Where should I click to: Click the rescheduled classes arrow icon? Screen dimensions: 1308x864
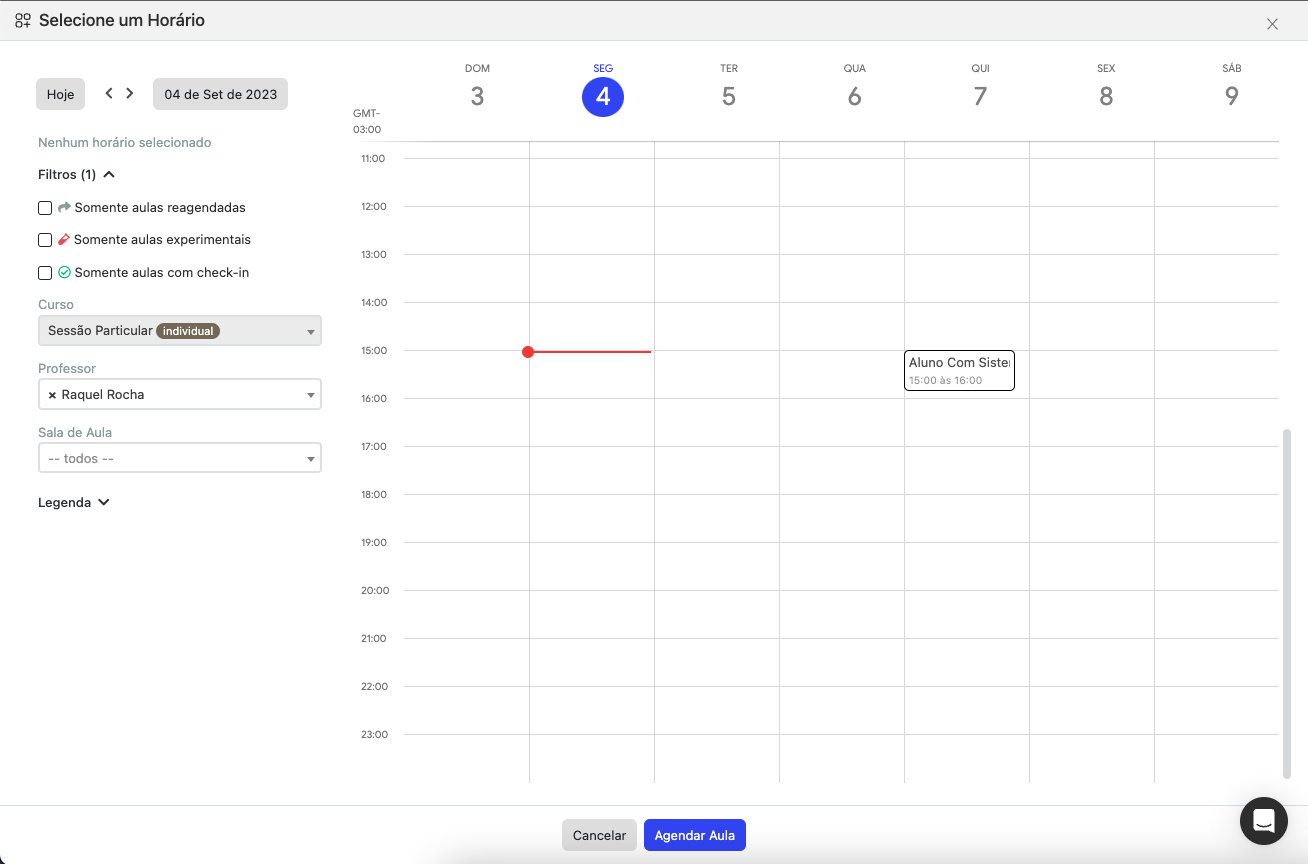[x=64, y=207]
